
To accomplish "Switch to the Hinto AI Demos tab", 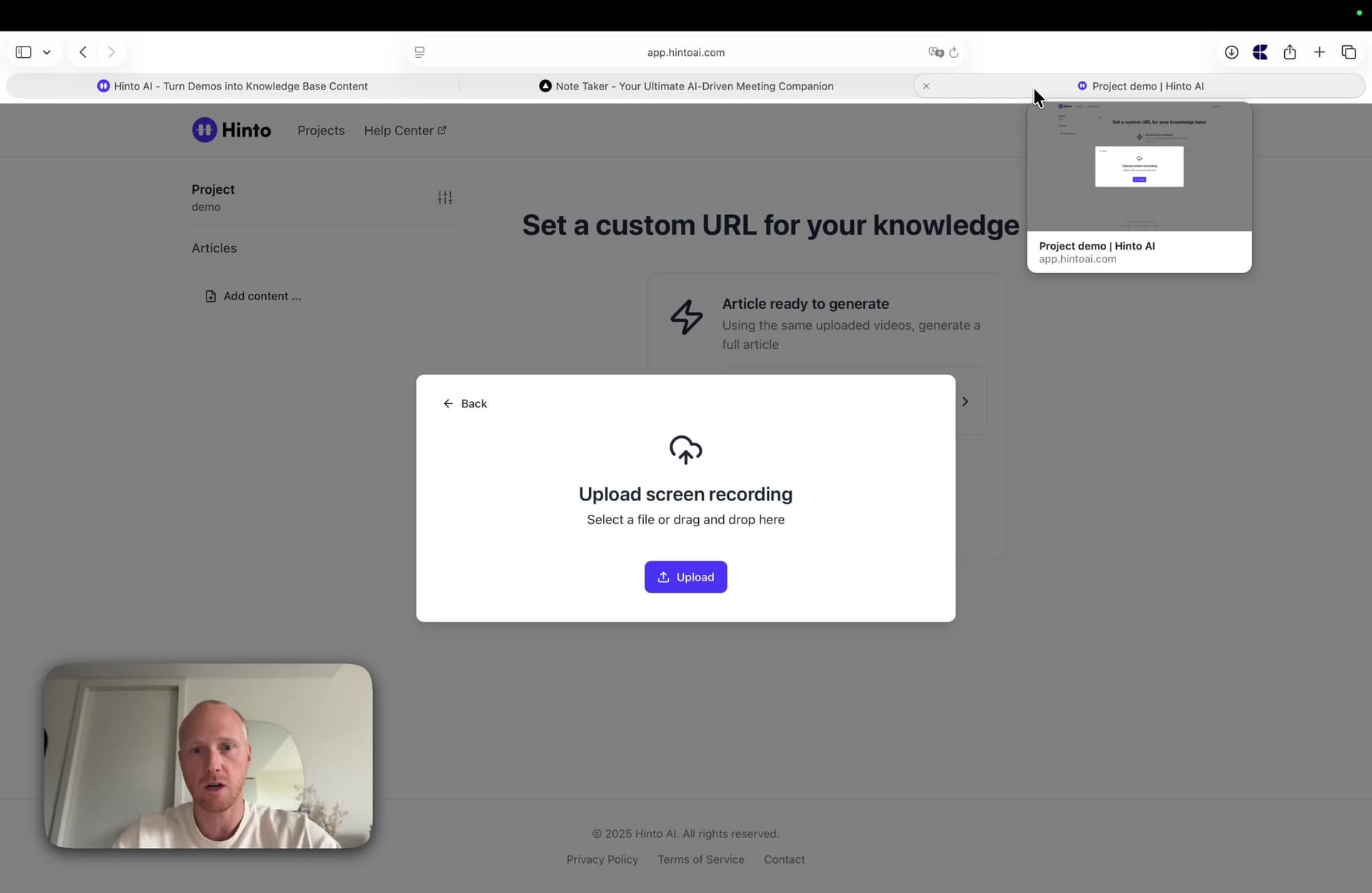I will (233, 86).
